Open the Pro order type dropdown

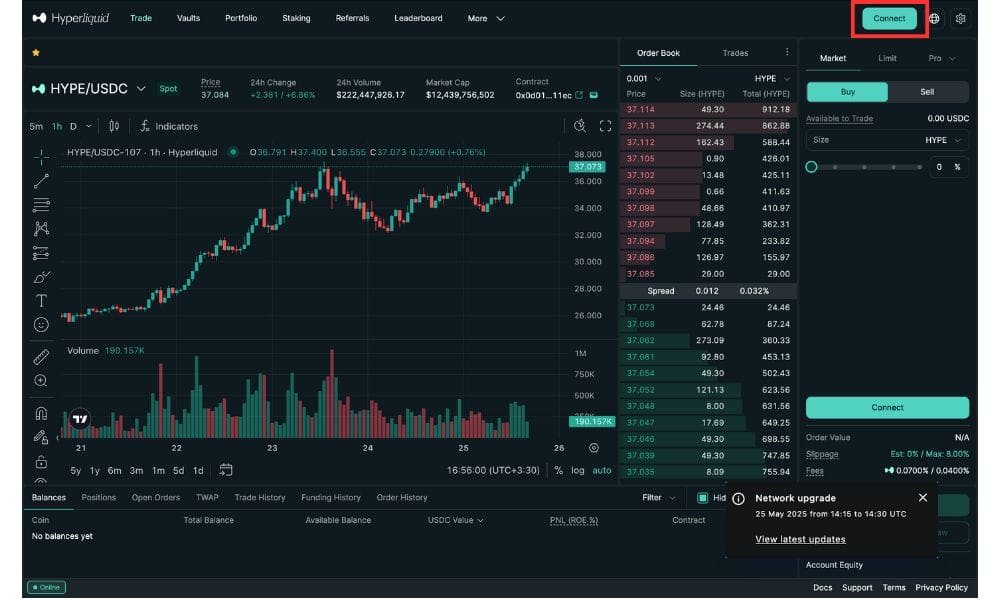[942, 58]
